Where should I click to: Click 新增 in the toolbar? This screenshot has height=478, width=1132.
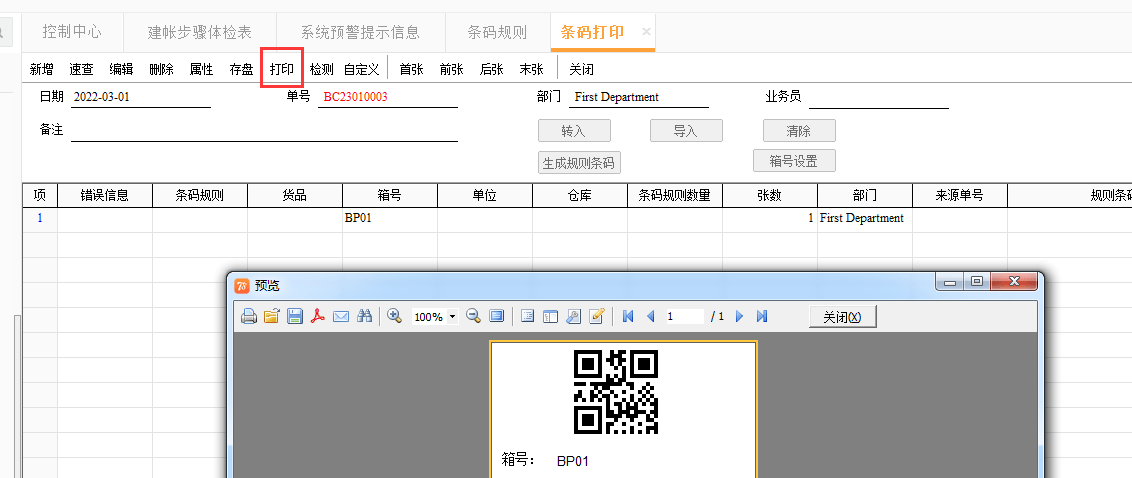(x=41, y=69)
